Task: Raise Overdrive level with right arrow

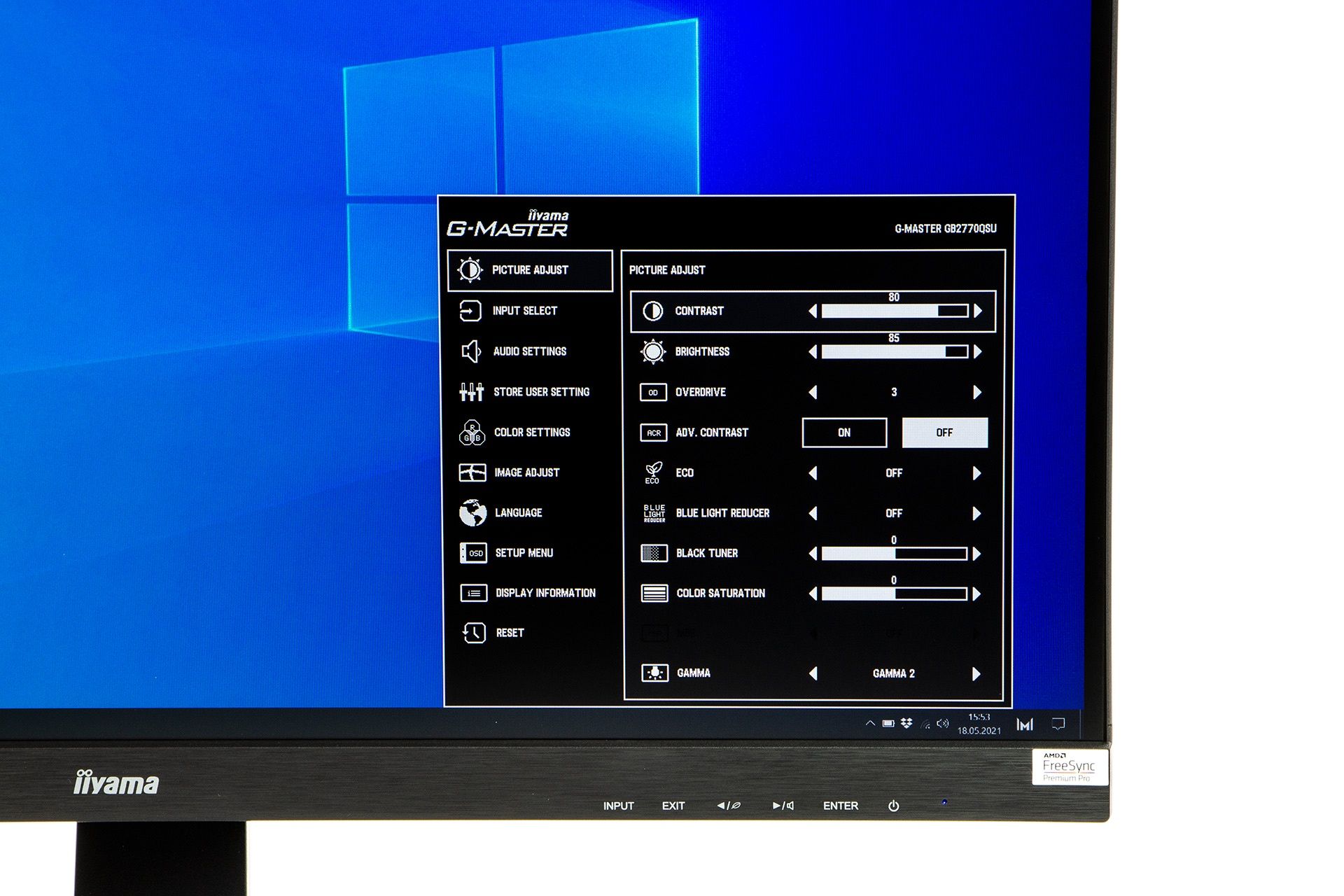Action: (x=978, y=392)
